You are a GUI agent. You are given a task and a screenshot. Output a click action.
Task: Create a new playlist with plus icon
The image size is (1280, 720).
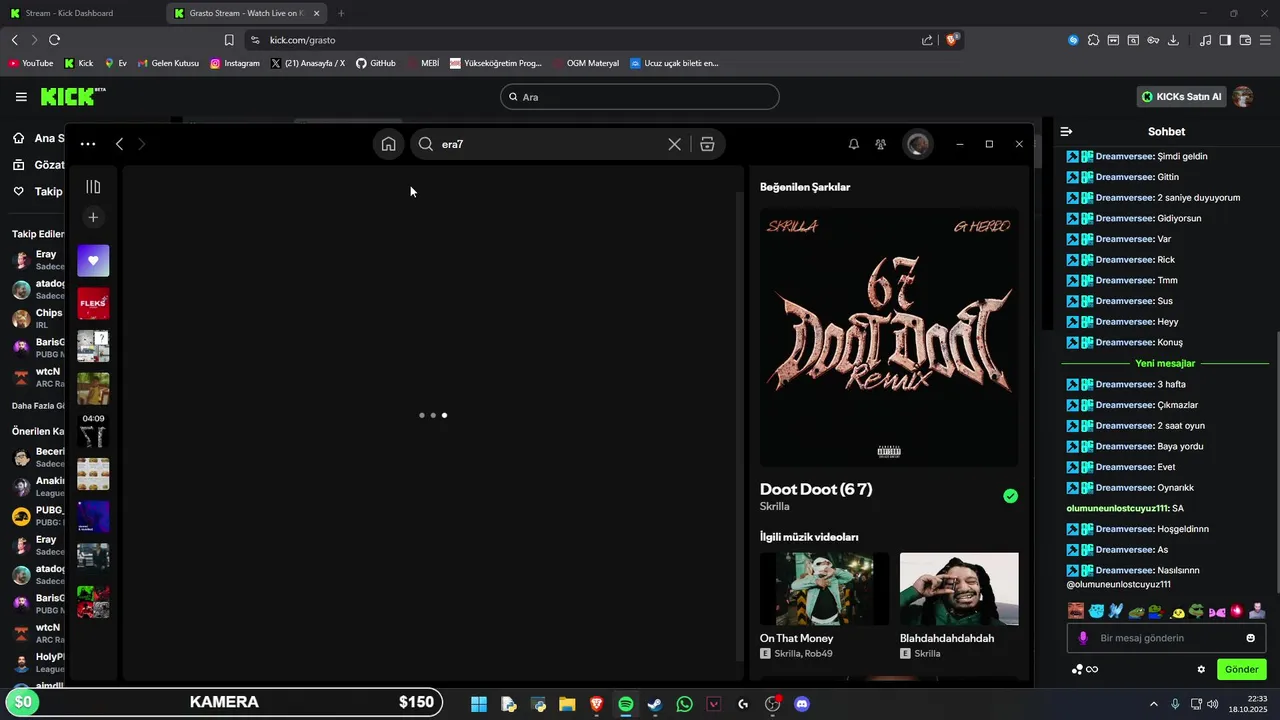(93, 217)
